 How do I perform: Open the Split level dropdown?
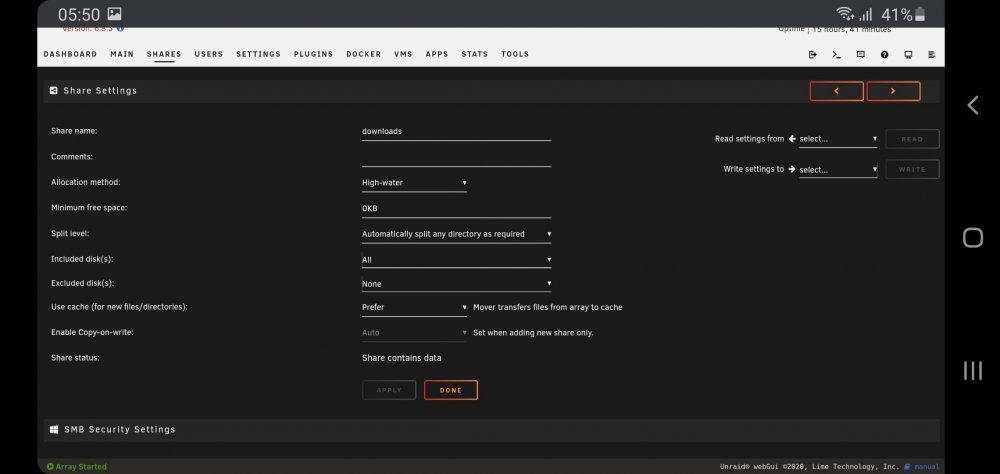[457, 234]
